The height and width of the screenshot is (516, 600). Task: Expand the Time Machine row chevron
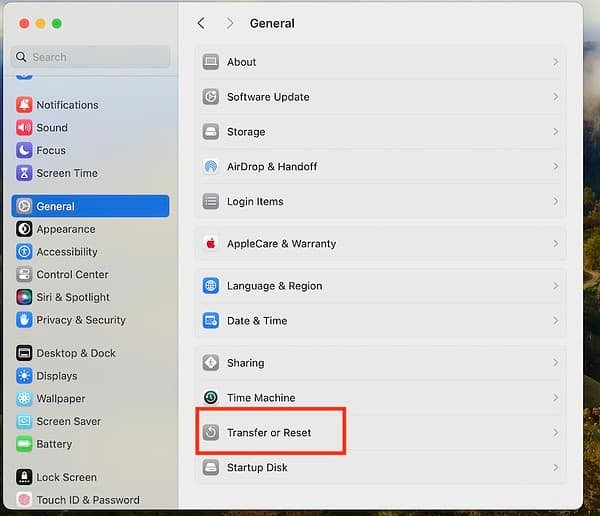pyautogui.click(x=556, y=397)
